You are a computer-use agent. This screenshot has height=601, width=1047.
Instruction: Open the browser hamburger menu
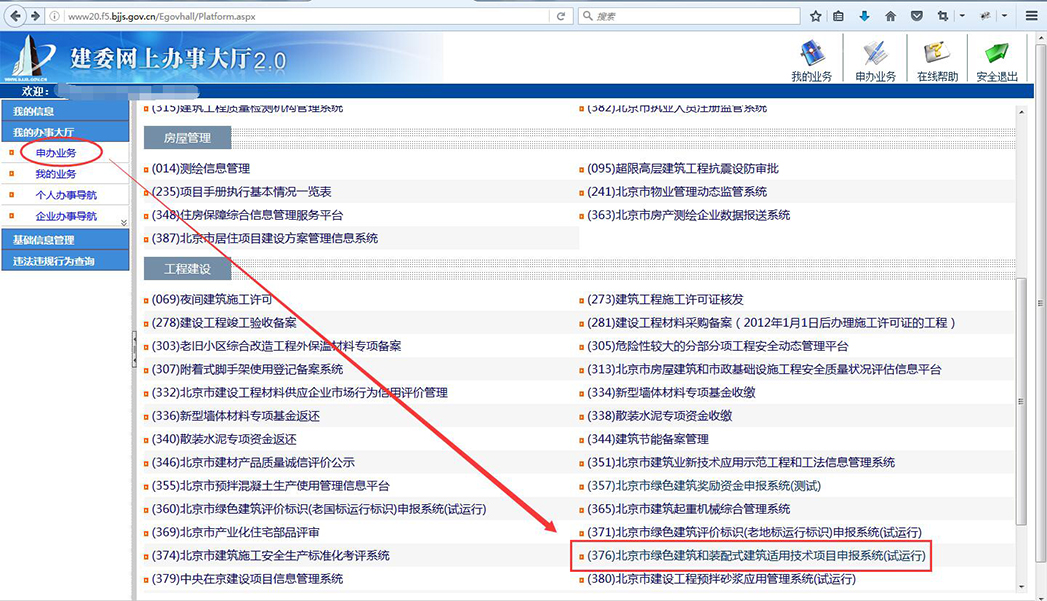(x=1032, y=16)
